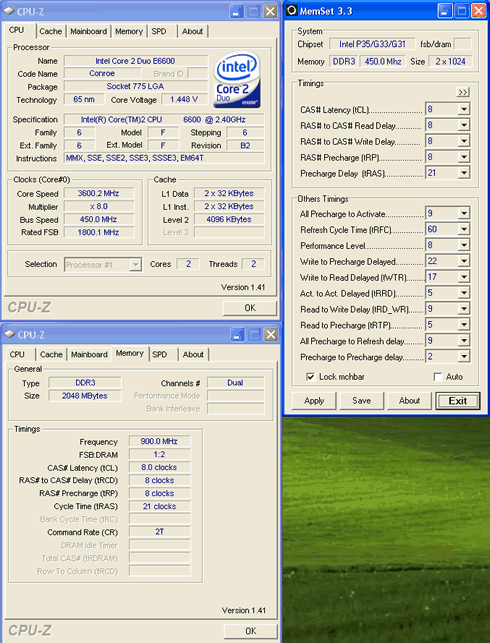490x643 pixels.
Task: Click the About button in MemSet
Action: tap(409, 401)
